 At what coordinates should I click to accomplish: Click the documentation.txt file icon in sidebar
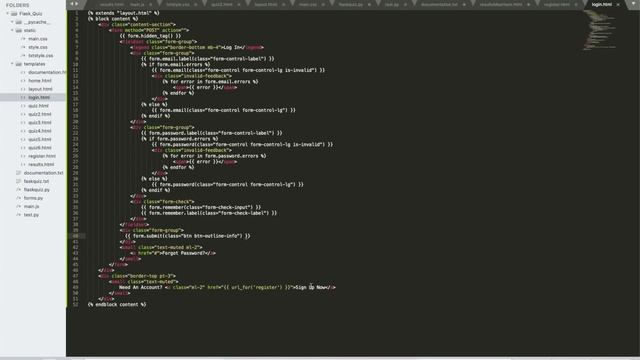(18, 173)
